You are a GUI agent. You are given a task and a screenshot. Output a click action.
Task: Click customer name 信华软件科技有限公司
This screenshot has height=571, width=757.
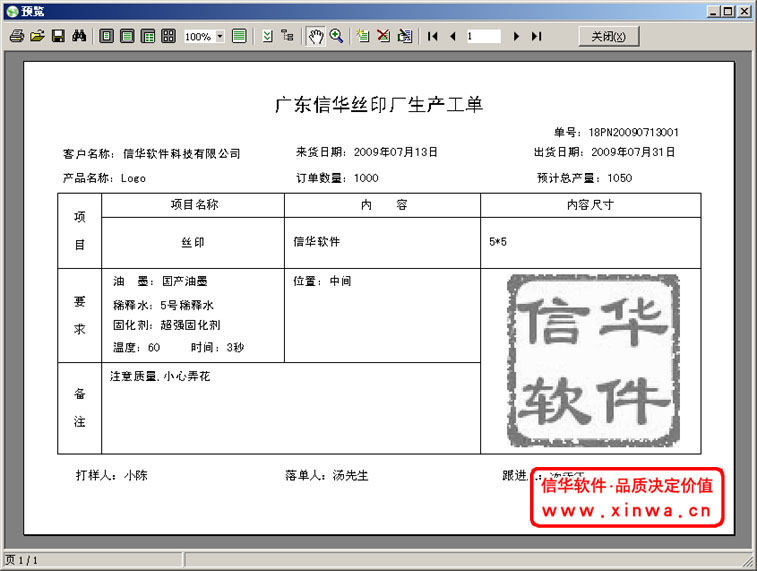182,154
